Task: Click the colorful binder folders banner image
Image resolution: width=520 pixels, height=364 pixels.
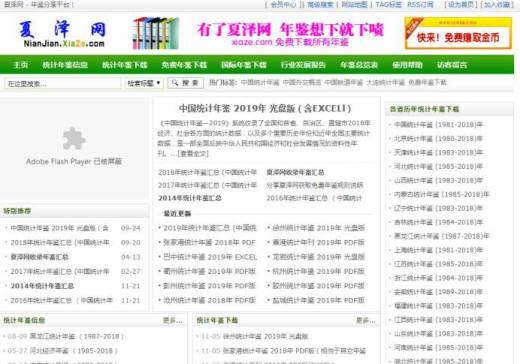Action: (156, 33)
